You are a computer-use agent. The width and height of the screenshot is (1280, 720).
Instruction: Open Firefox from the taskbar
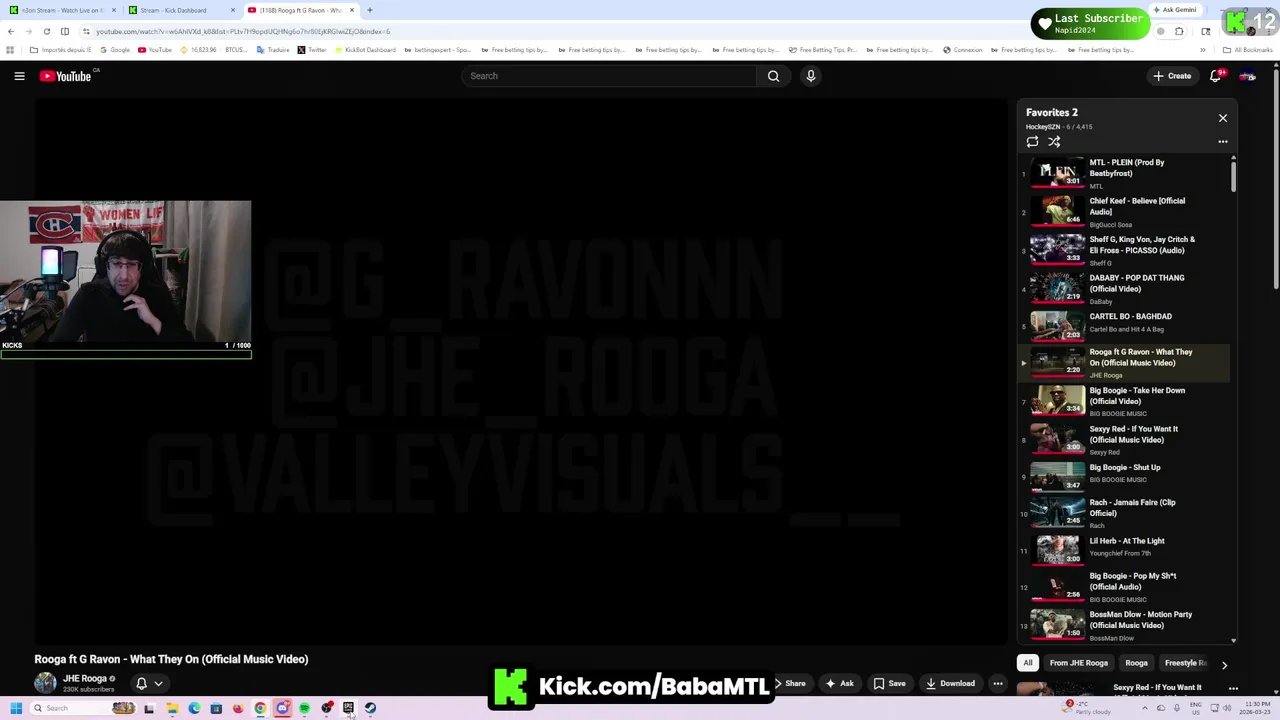(238, 708)
